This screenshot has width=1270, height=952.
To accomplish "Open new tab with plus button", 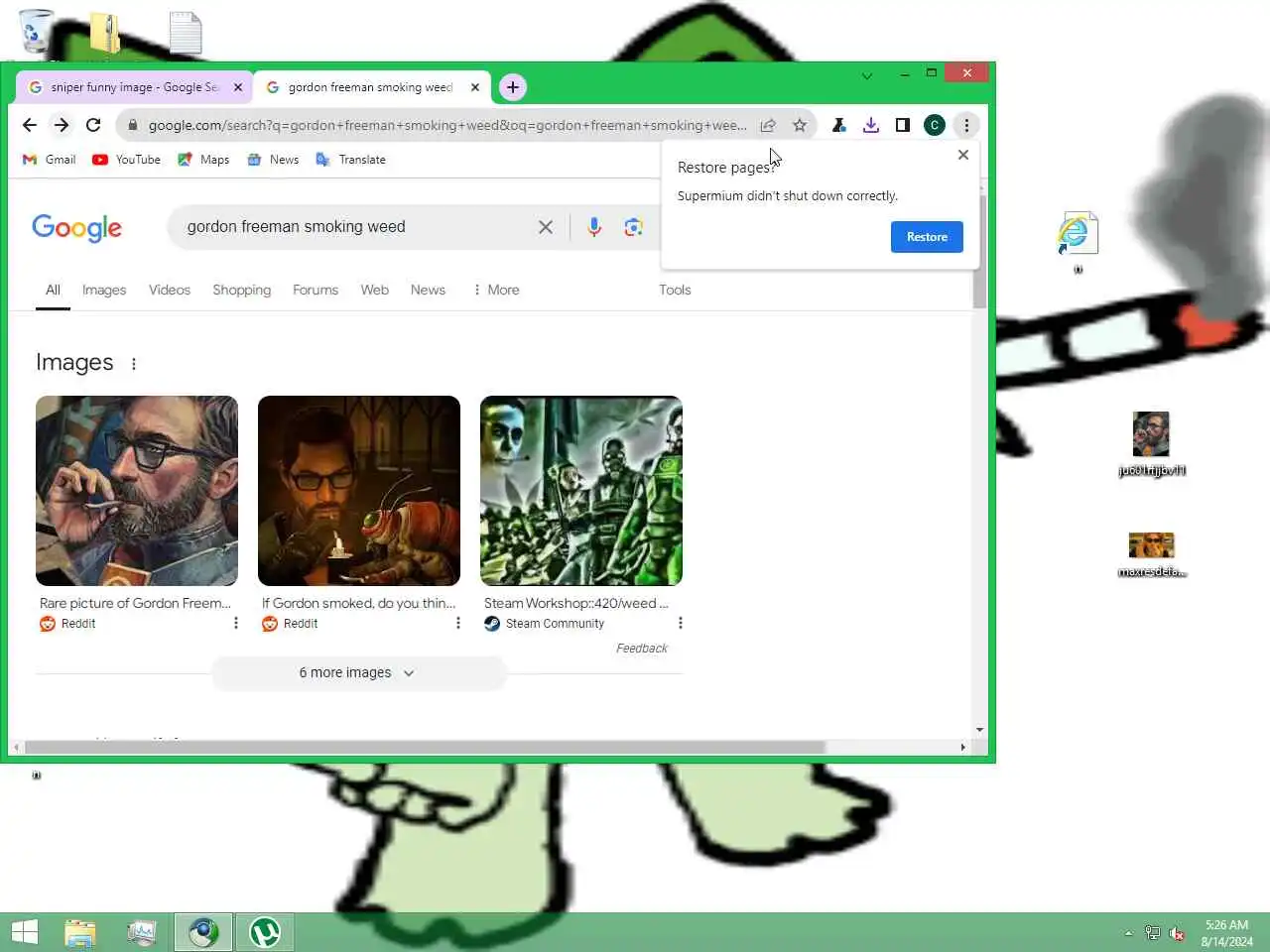I will (513, 87).
